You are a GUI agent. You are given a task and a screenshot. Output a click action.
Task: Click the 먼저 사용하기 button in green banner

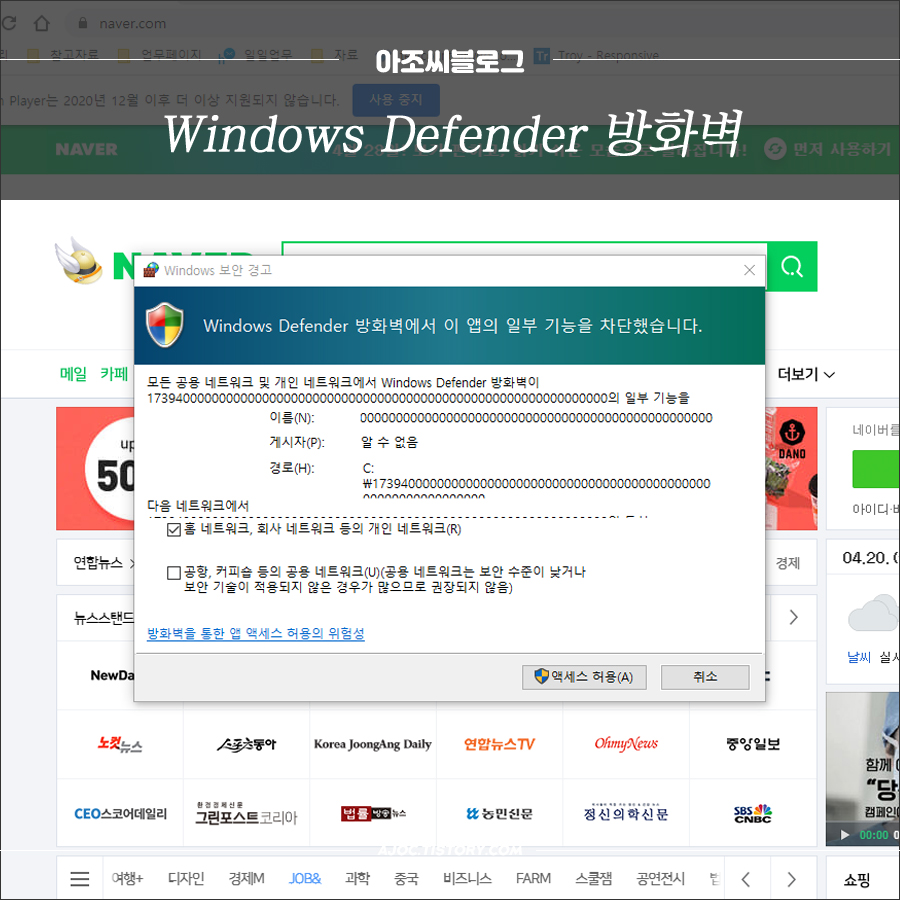click(829, 149)
